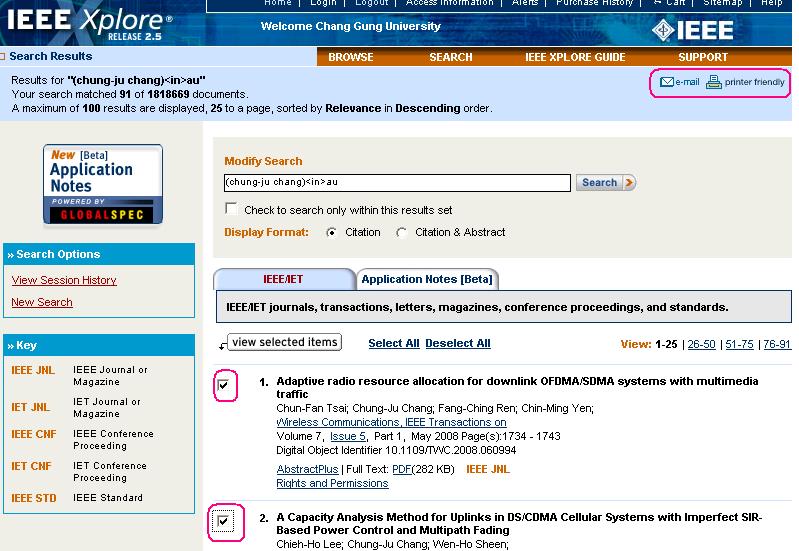Screen dimensions: 799x551
Task: Open the PDF full text link
Action: [x=402, y=469]
